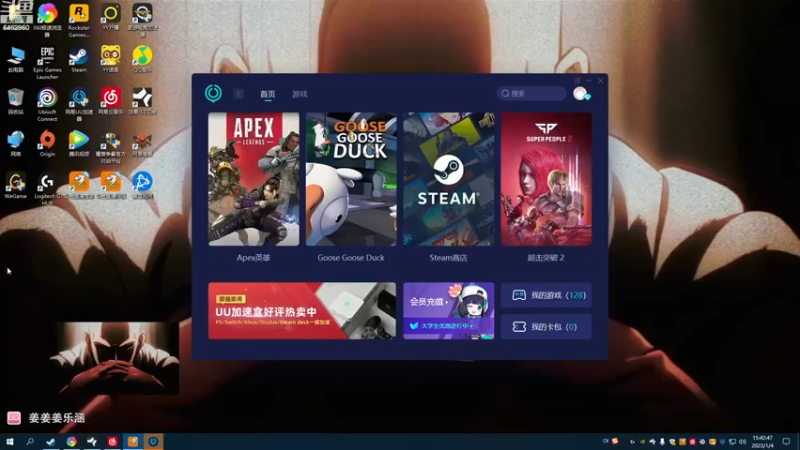Viewport: 800px width, 450px height.
Task: Switch to the 首页 tab
Action: [x=267, y=94]
